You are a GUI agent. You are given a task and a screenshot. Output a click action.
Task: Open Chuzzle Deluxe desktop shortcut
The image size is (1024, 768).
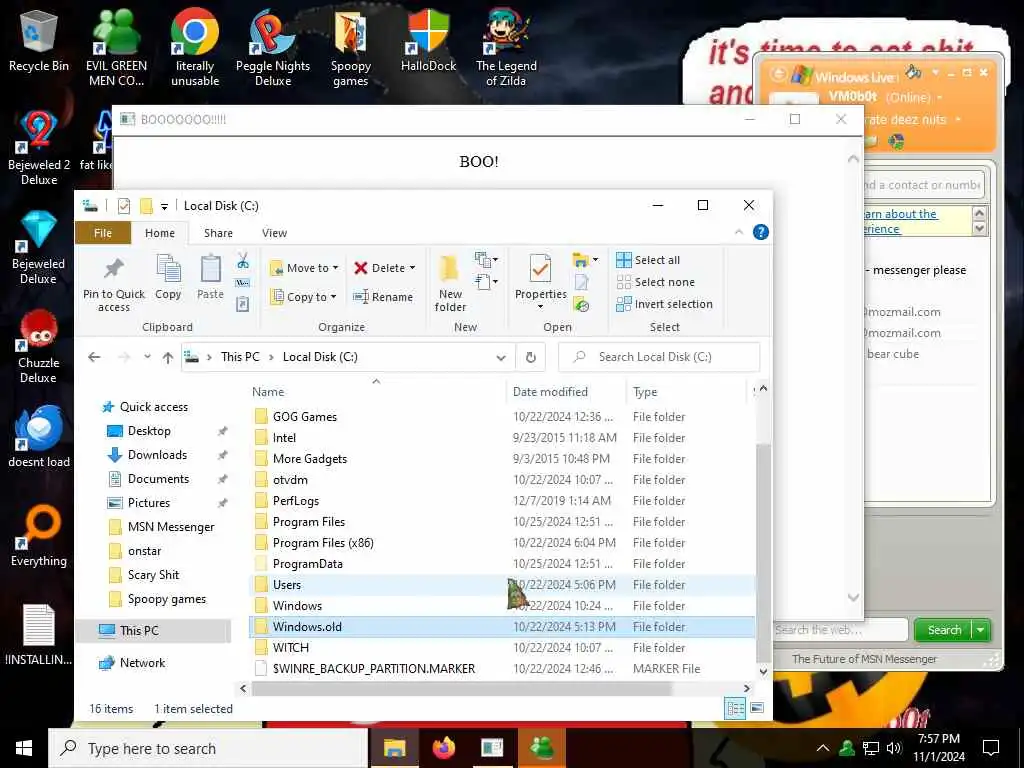pos(39,346)
